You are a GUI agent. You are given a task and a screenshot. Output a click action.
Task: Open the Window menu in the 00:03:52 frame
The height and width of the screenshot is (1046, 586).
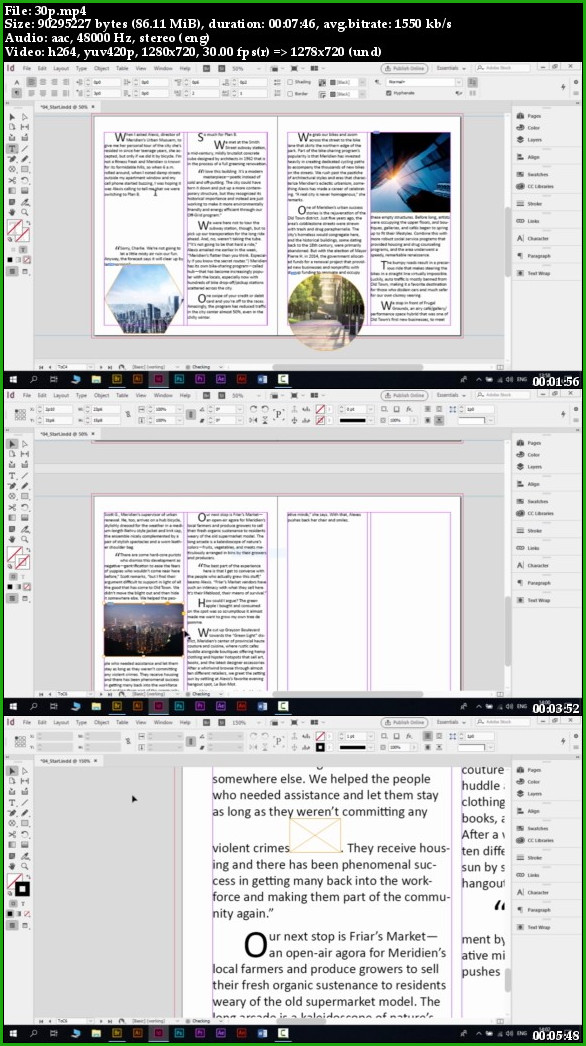point(163,396)
